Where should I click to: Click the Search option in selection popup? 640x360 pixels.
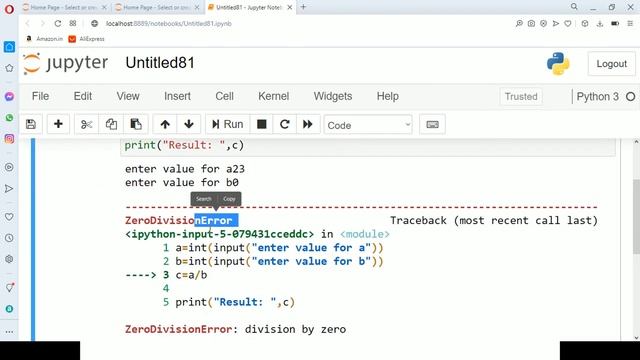(204, 199)
